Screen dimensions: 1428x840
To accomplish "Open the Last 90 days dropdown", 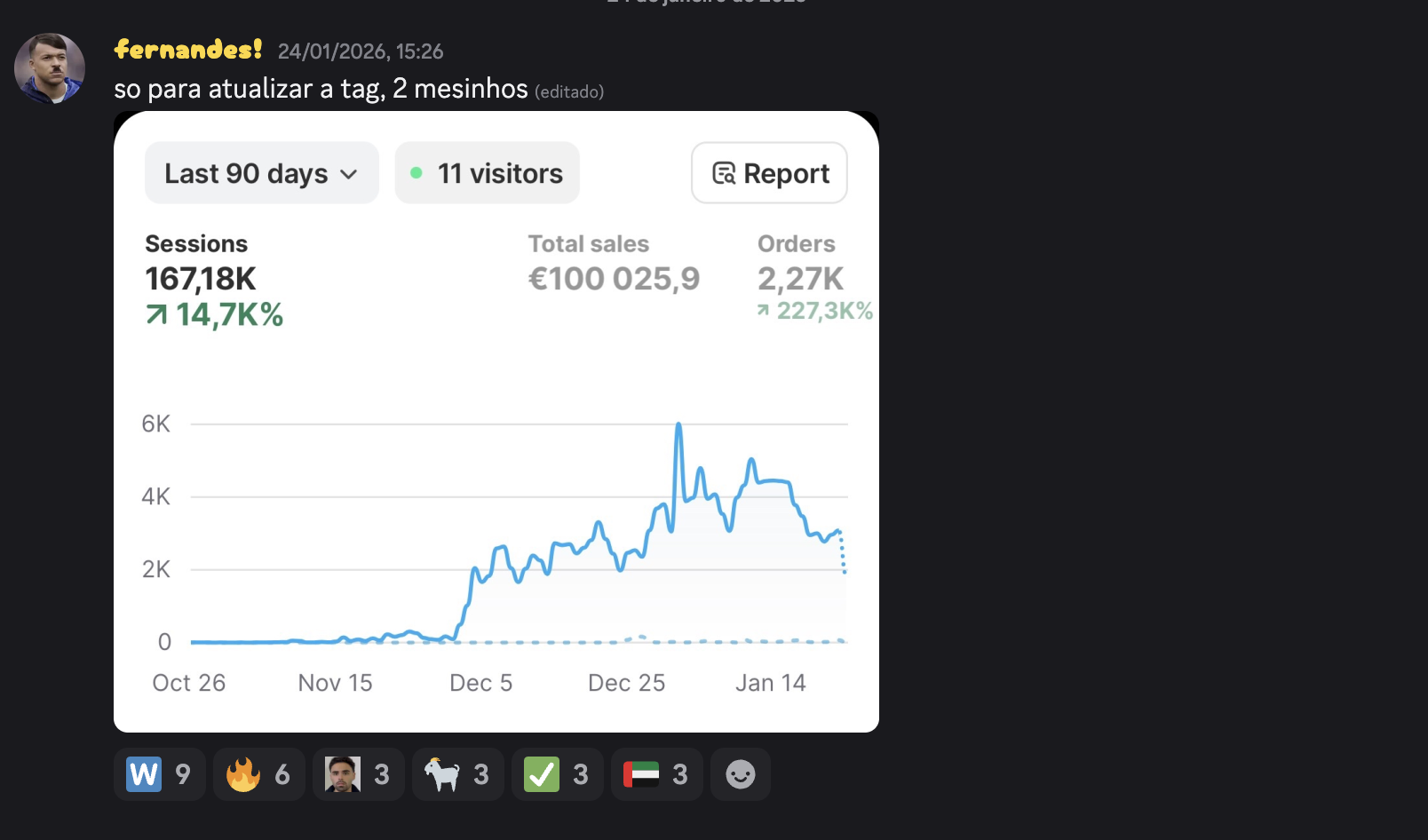I will [x=261, y=173].
